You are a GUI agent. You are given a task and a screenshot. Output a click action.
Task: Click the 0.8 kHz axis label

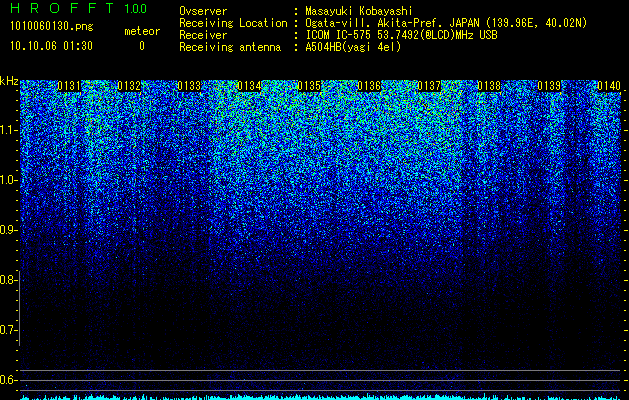click(8, 280)
